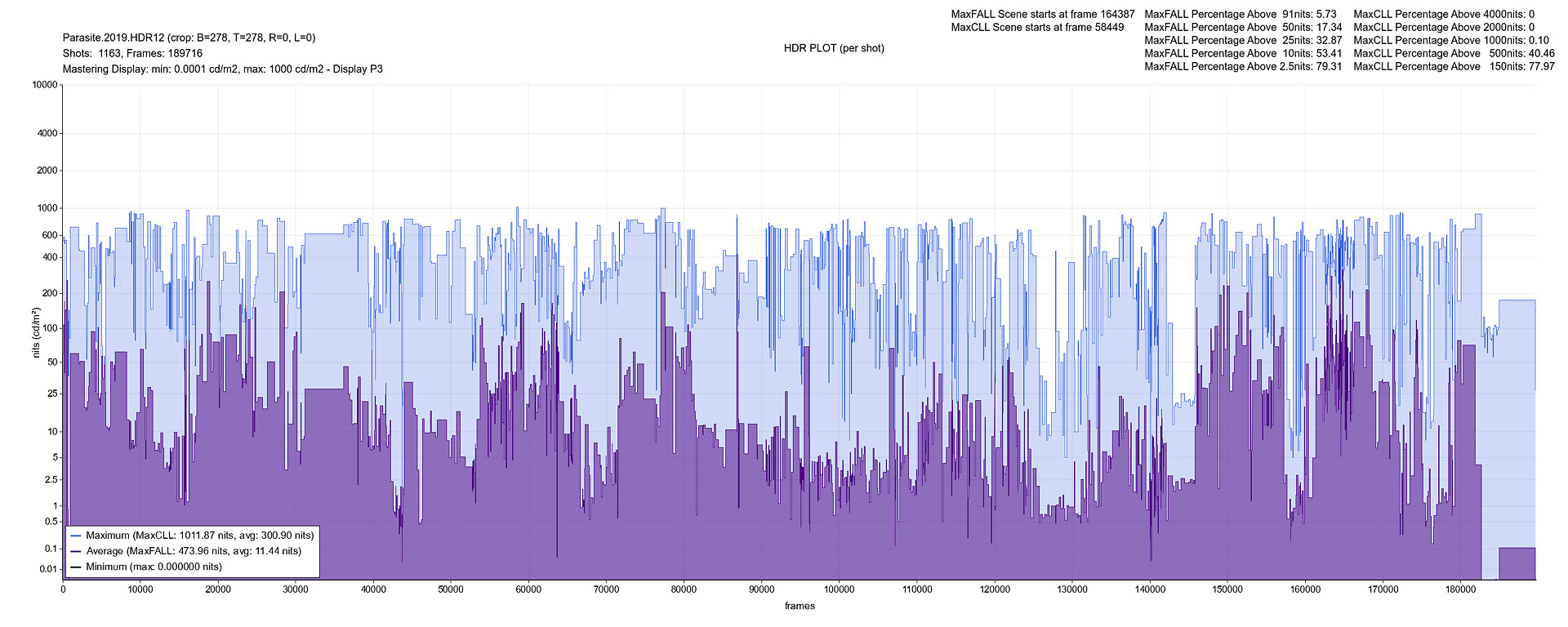Click the 50000 tick on the frames axis

point(451,589)
